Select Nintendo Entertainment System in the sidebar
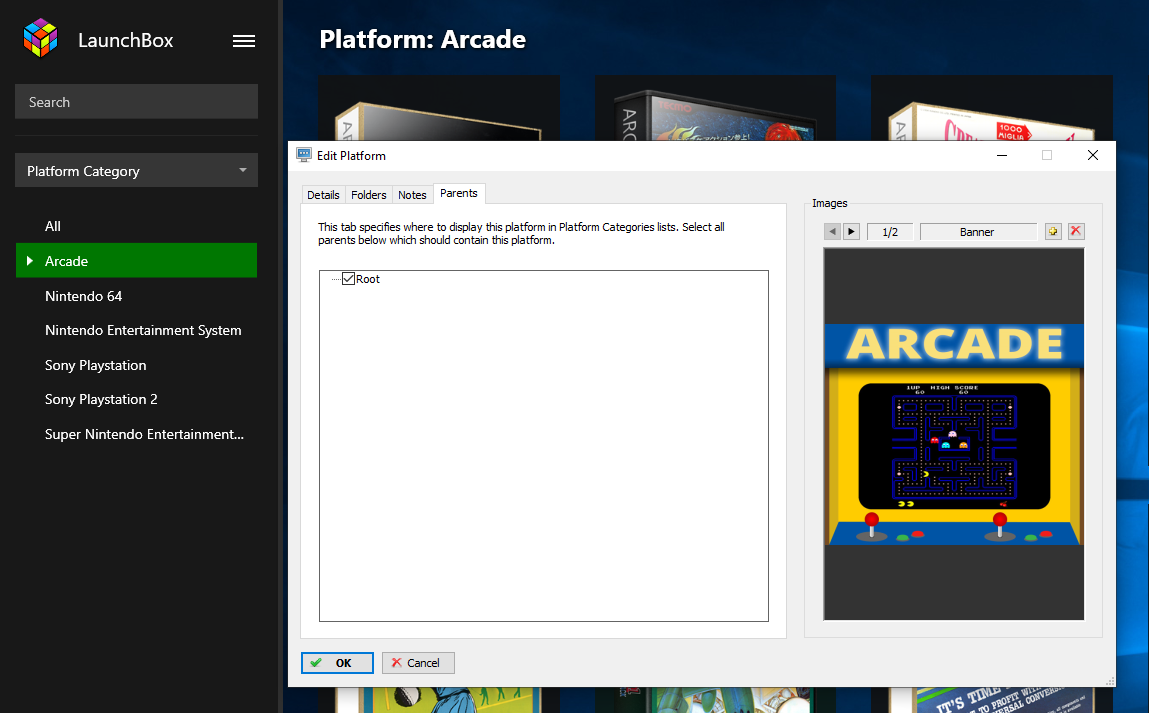The image size is (1149, 713). 143,330
